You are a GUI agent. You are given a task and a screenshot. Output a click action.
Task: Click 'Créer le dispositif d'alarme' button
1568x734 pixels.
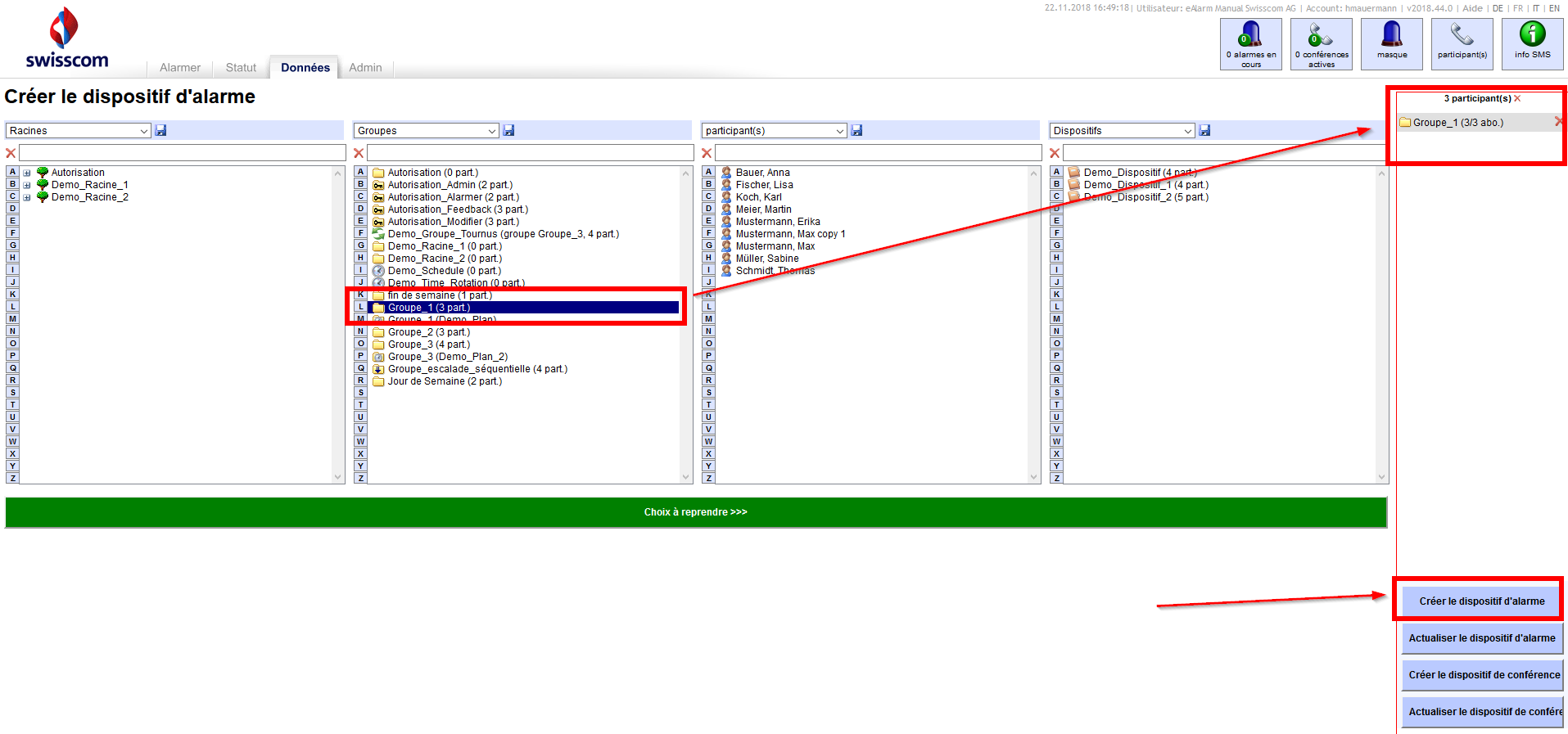(1481, 601)
